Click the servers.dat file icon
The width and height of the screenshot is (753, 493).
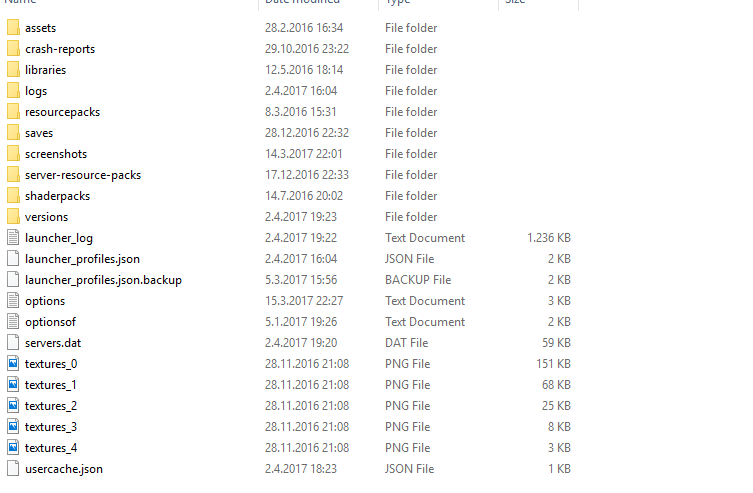click(13, 343)
